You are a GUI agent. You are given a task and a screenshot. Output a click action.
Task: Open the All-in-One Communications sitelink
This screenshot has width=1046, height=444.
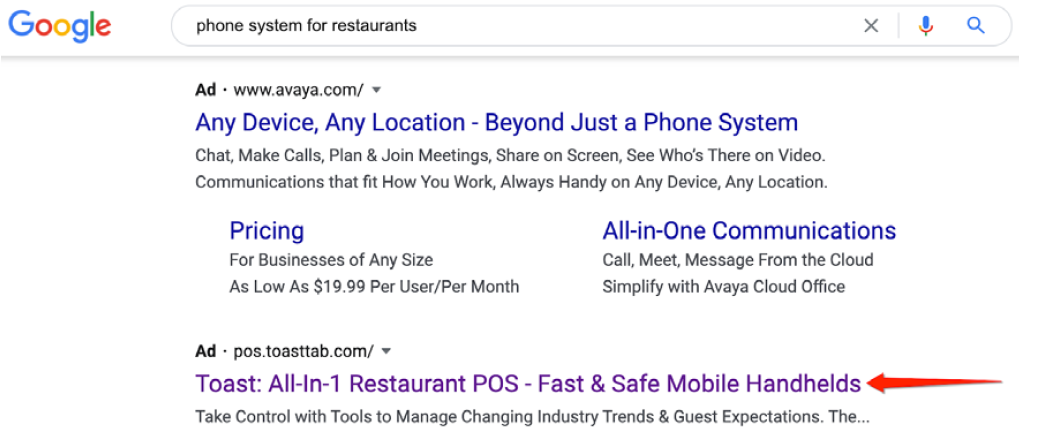[749, 231]
